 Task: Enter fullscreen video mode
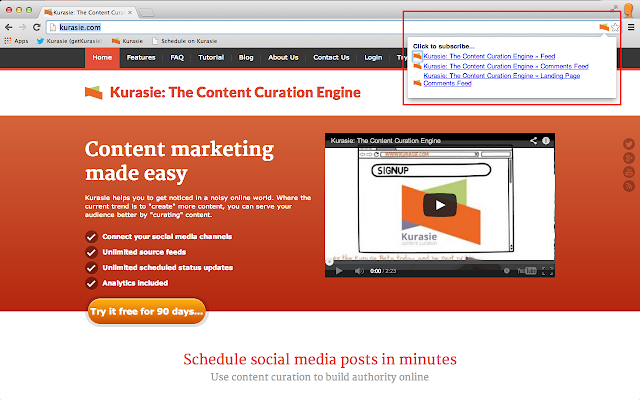547,271
